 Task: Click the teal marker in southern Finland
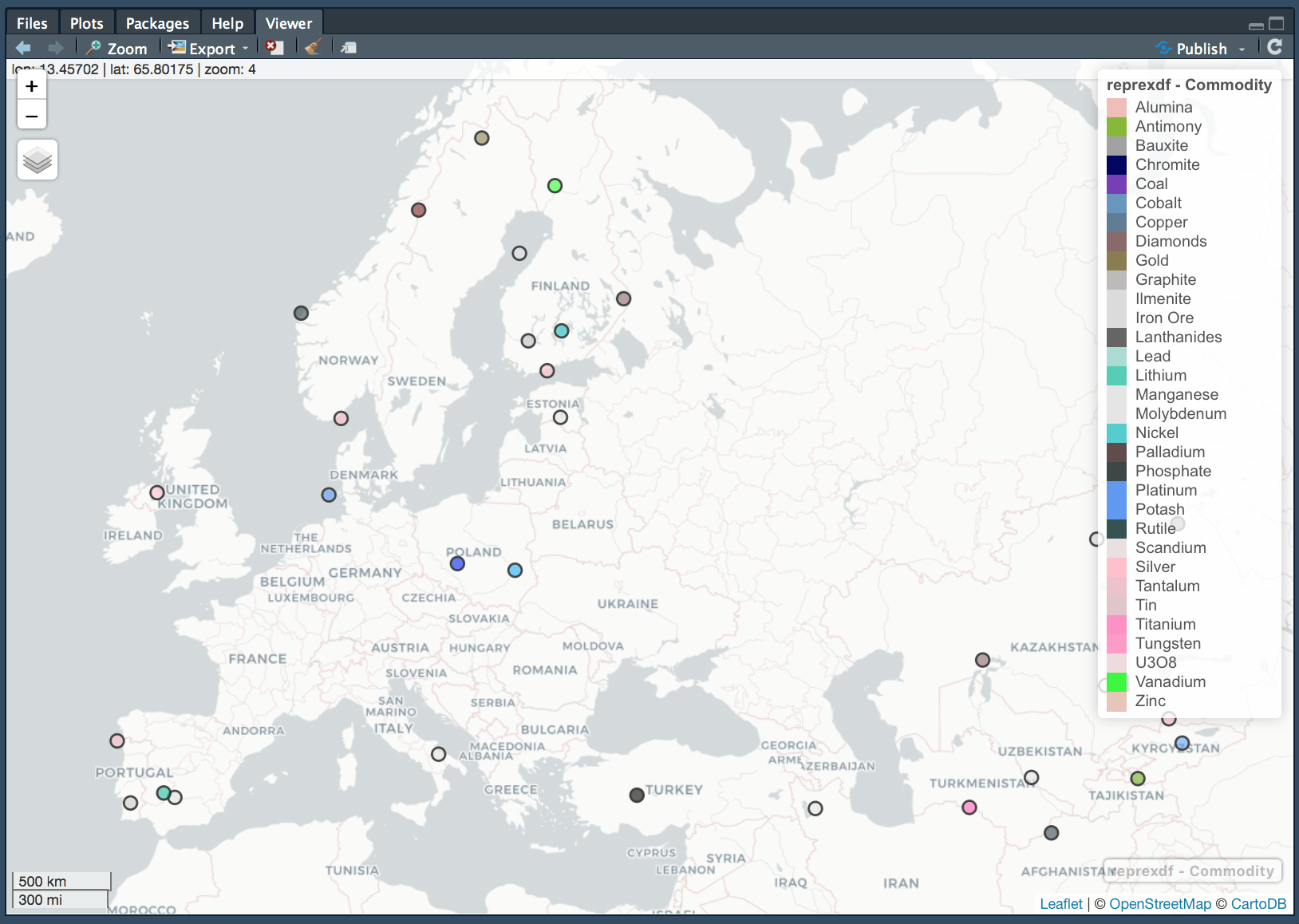click(x=562, y=330)
